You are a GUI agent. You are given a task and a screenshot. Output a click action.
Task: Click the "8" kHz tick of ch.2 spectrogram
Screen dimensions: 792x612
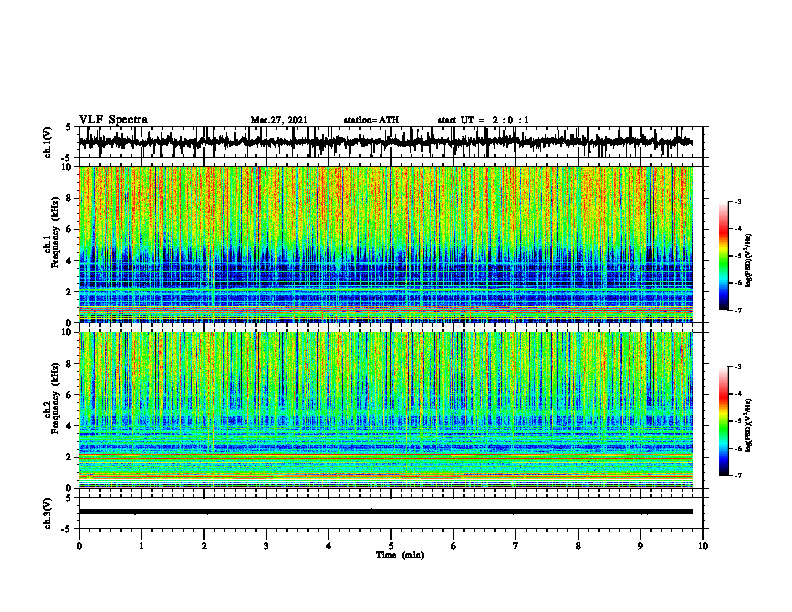pyautogui.click(x=69, y=364)
